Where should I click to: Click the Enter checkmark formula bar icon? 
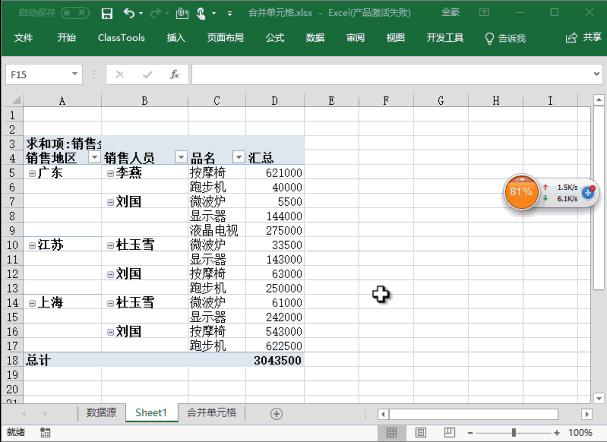(147, 74)
